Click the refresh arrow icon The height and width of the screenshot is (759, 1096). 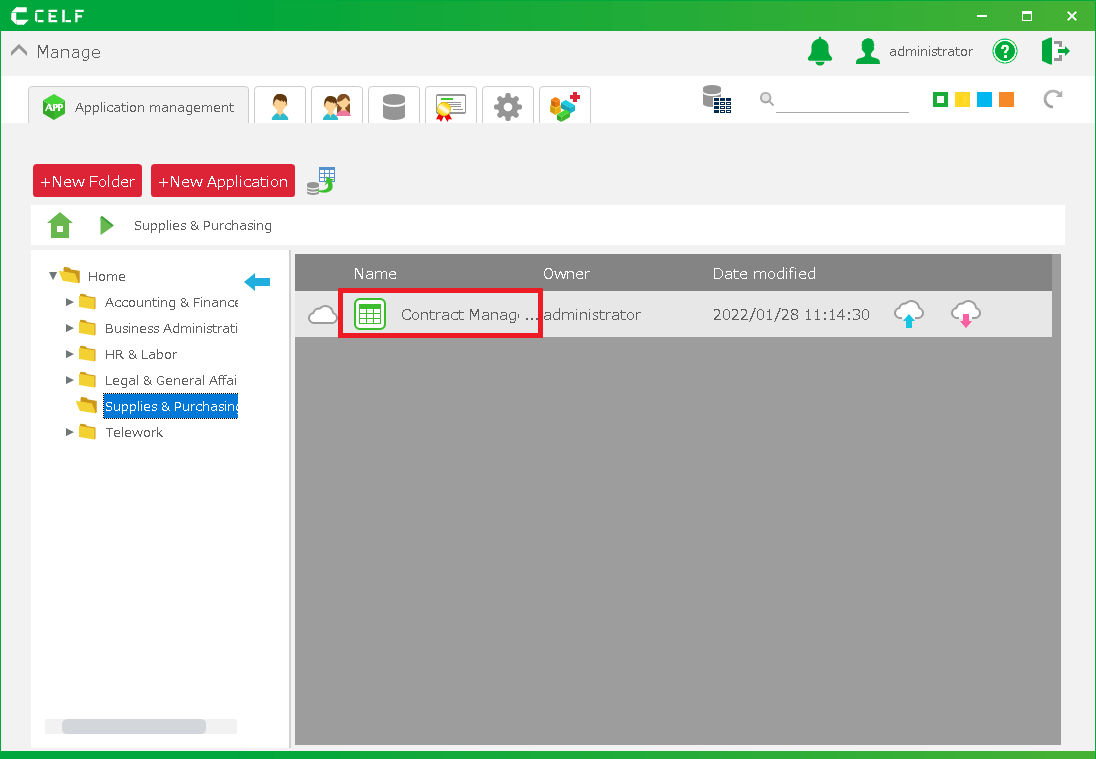[x=1052, y=99]
